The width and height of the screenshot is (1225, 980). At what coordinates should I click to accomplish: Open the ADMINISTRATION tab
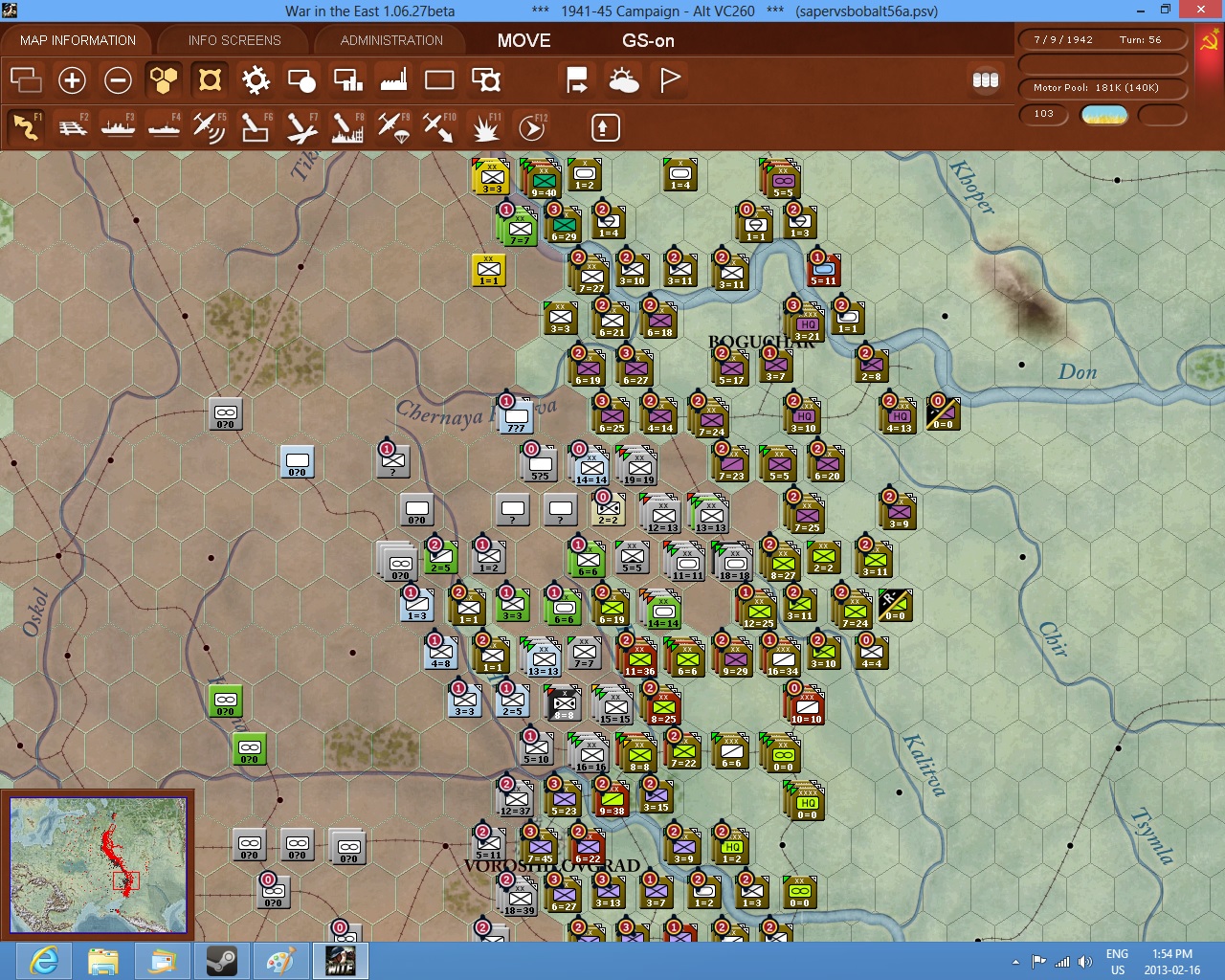point(391,40)
